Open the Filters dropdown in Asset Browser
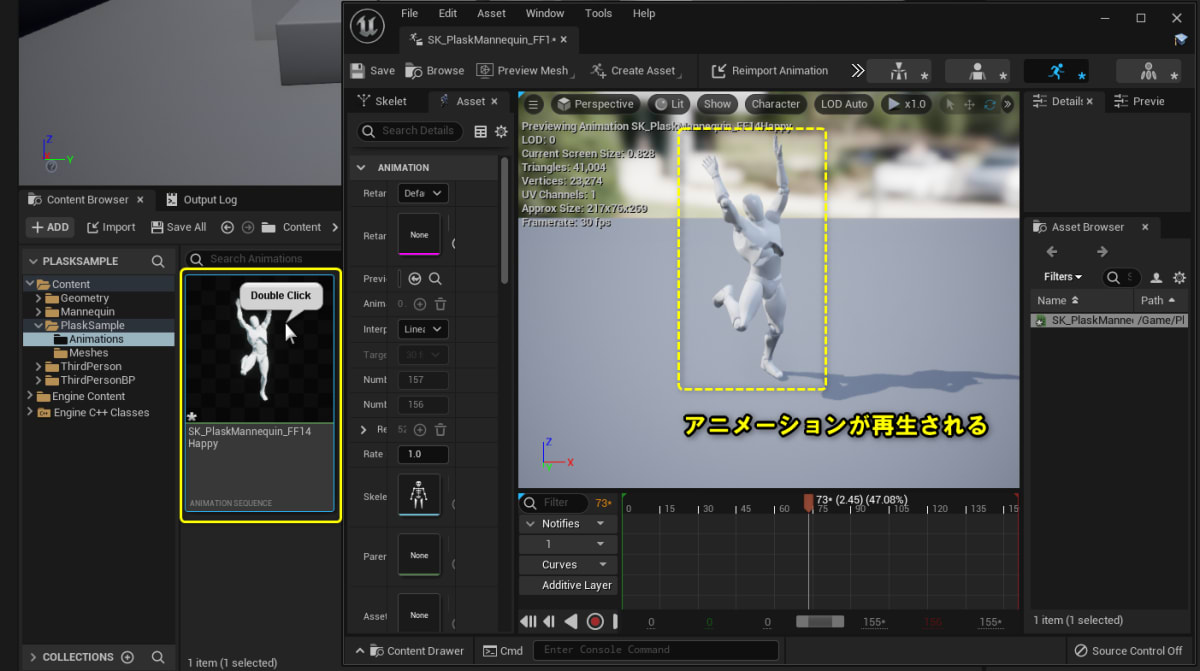The width and height of the screenshot is (1200, 671). click(1063, 277)
